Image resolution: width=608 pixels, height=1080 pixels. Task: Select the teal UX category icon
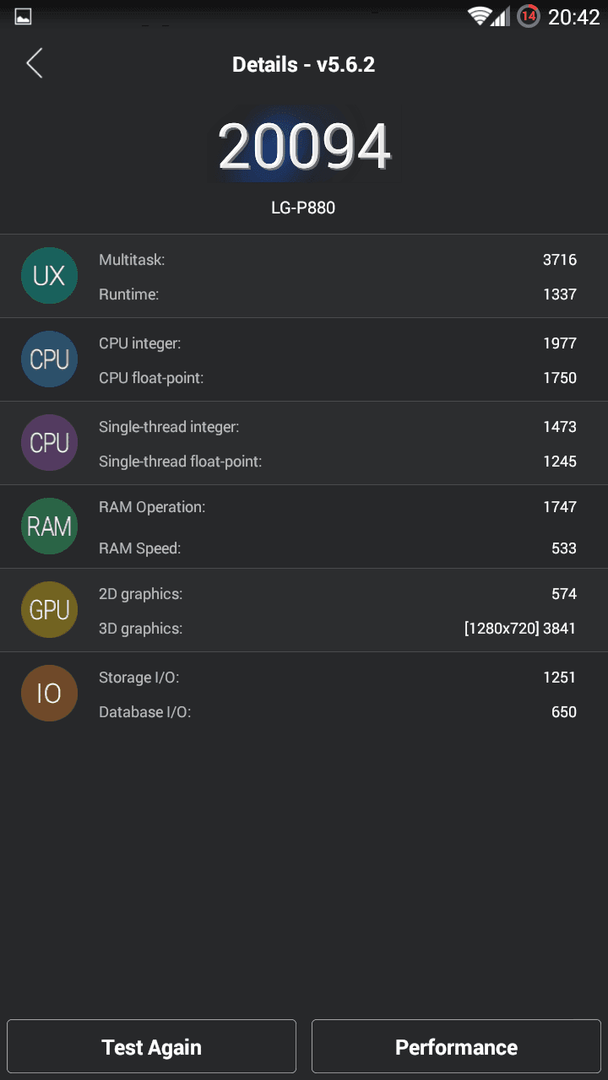tap(49, 276)
